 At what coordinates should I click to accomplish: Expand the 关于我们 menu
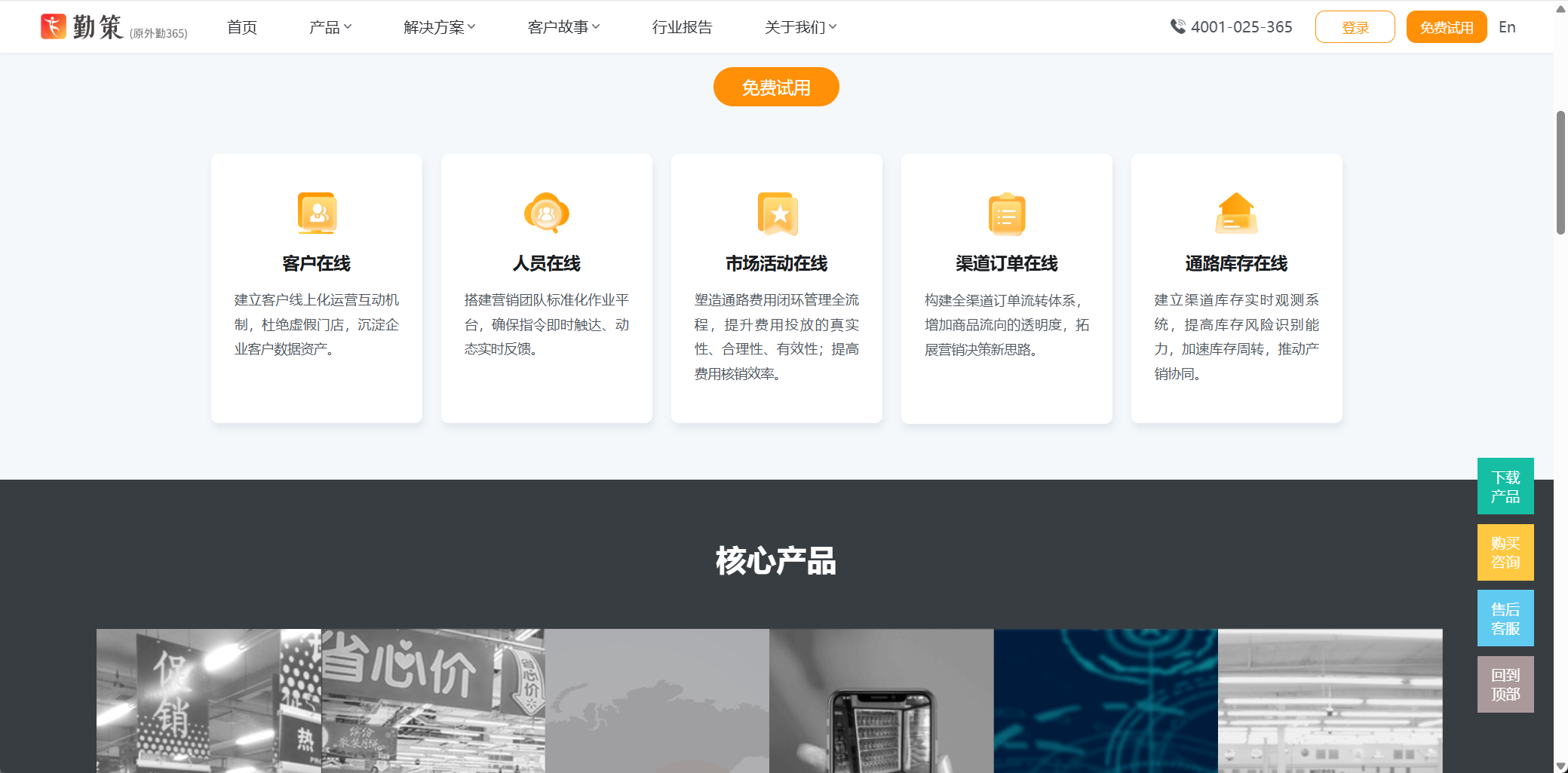point(799,26)
